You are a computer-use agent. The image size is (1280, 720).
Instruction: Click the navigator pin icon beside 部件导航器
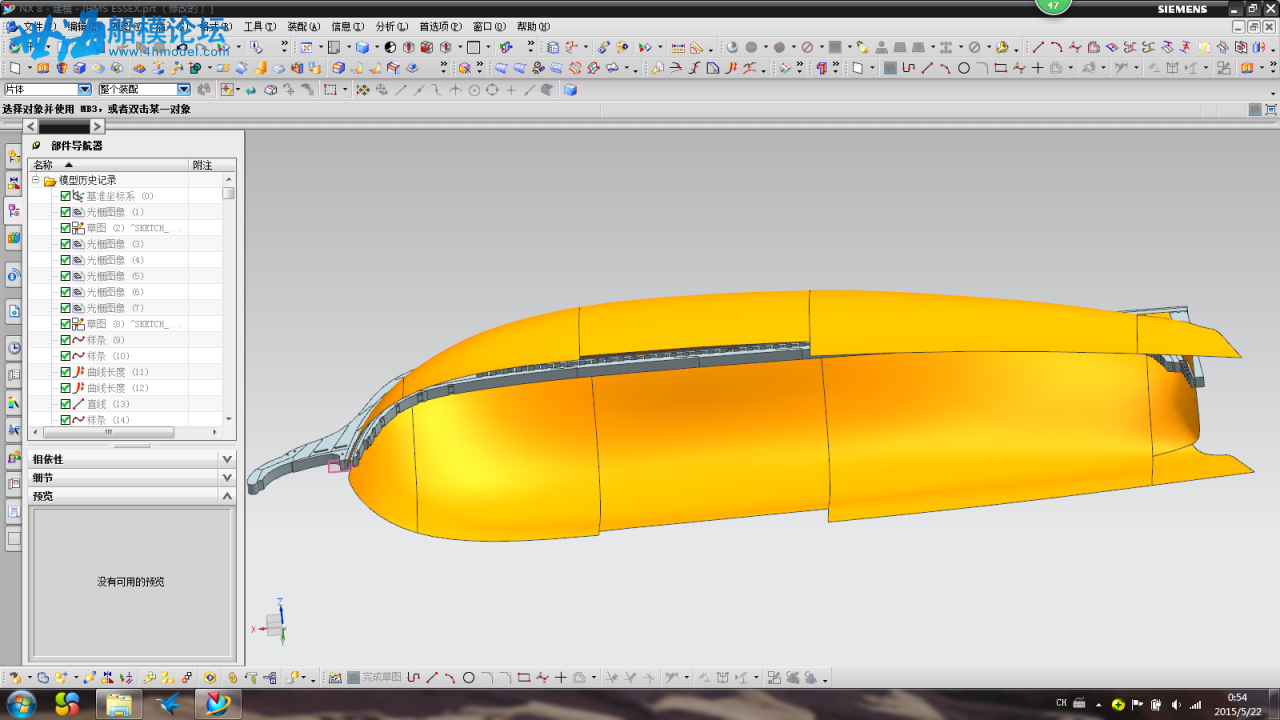37,145
